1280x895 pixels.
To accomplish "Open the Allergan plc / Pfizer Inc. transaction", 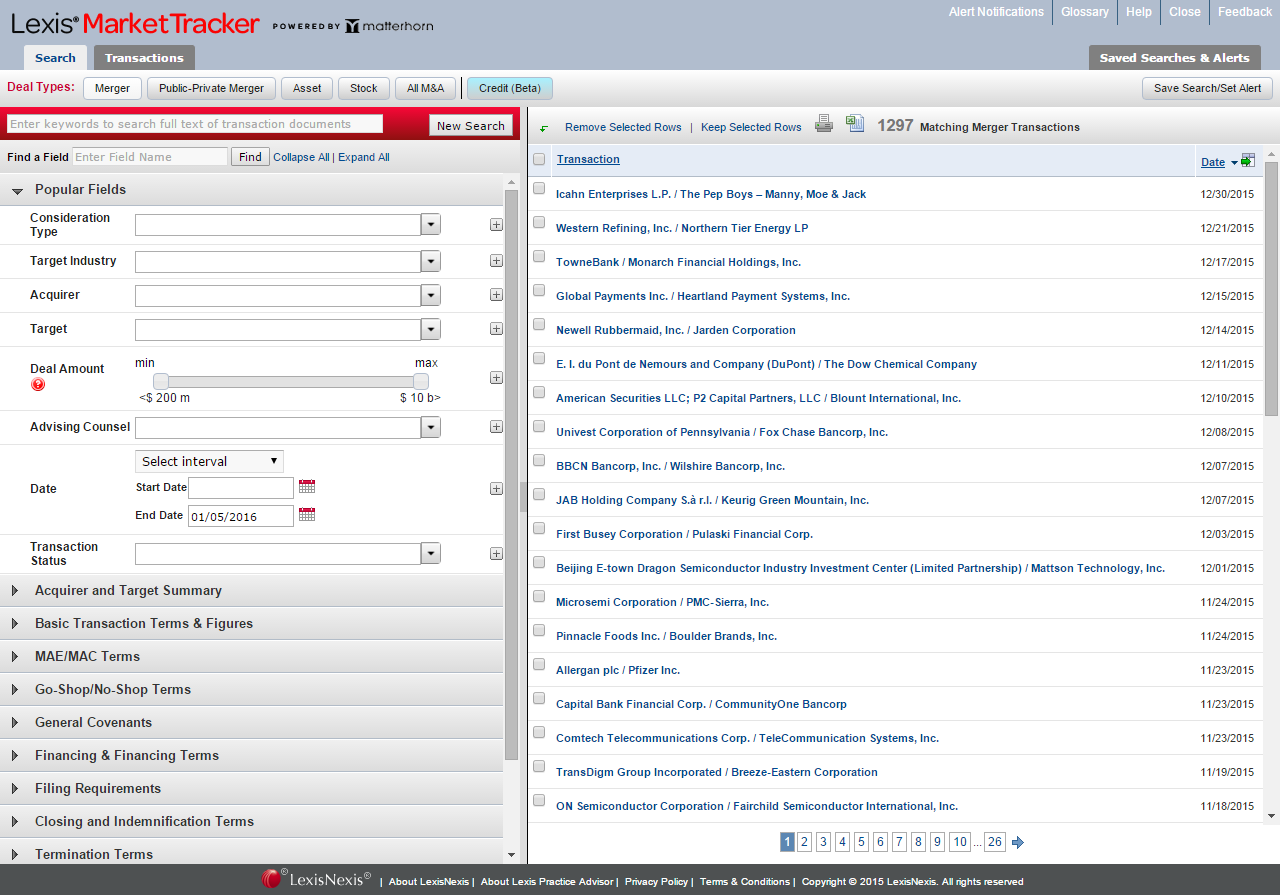I will point(618,670).
